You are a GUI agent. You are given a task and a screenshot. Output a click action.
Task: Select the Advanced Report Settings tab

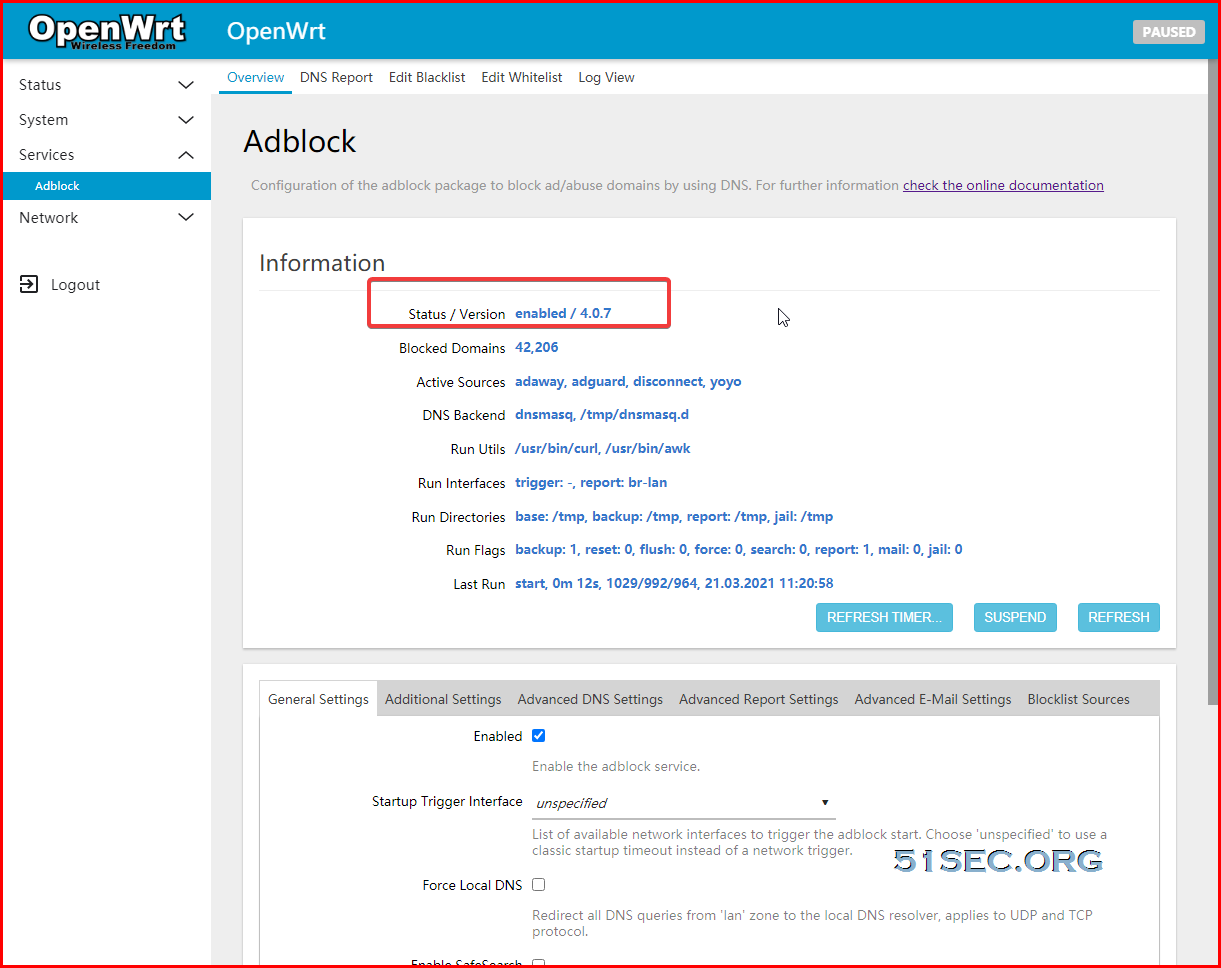759,699
